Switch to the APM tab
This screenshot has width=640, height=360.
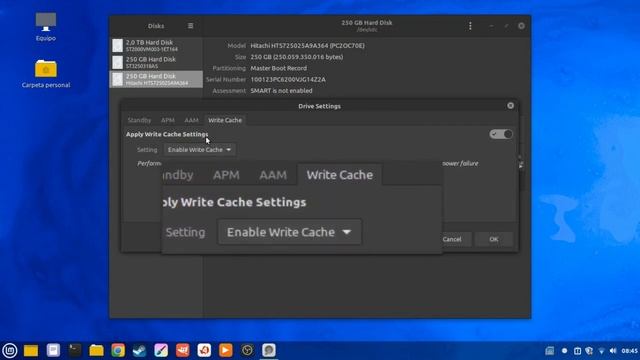click(x=168, y=120)
